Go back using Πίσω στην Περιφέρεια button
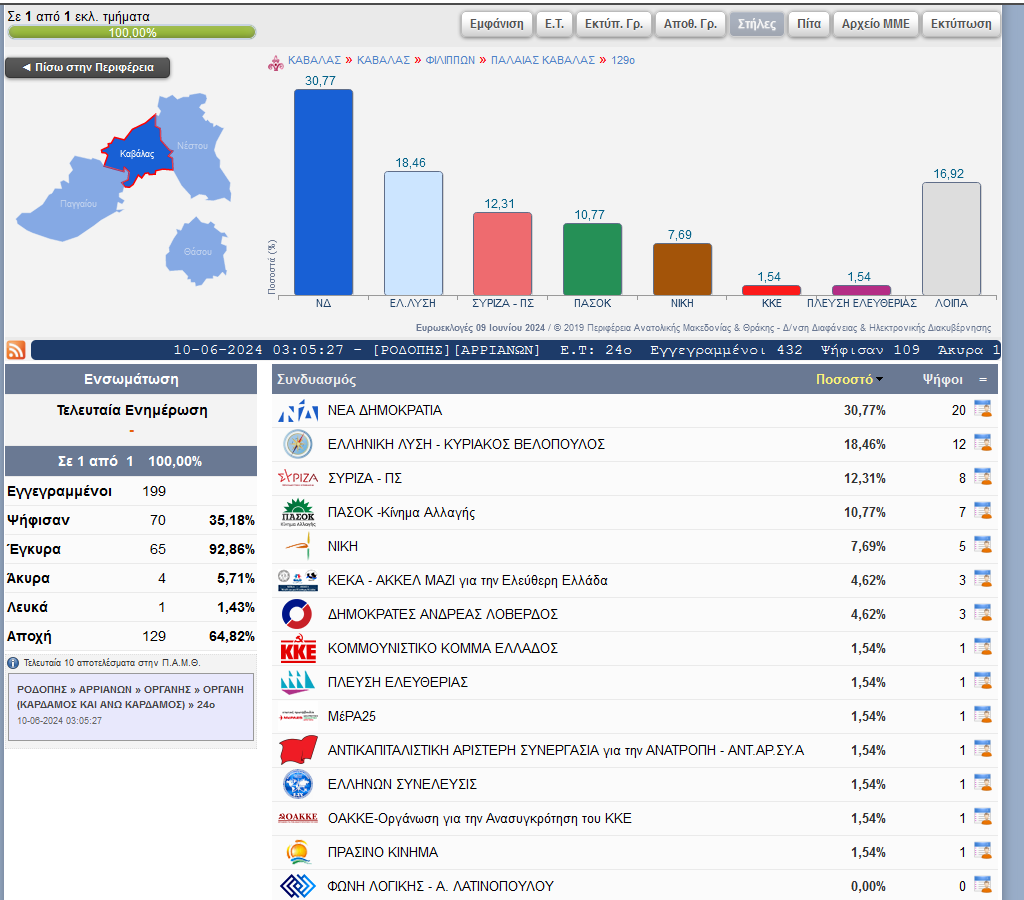The image size is (1024, 900). pos(87,68)
